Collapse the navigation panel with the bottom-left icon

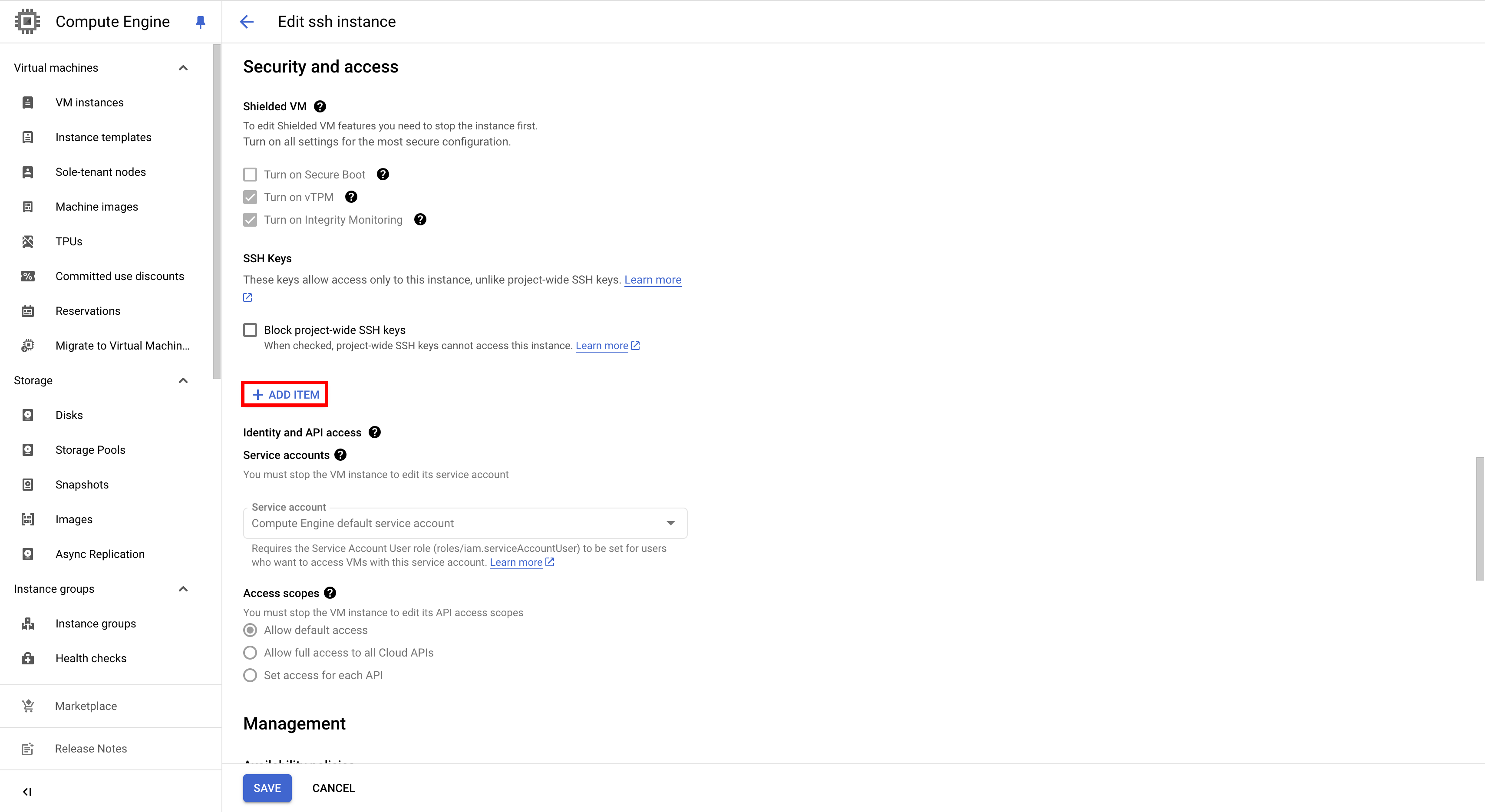point(26,791)
